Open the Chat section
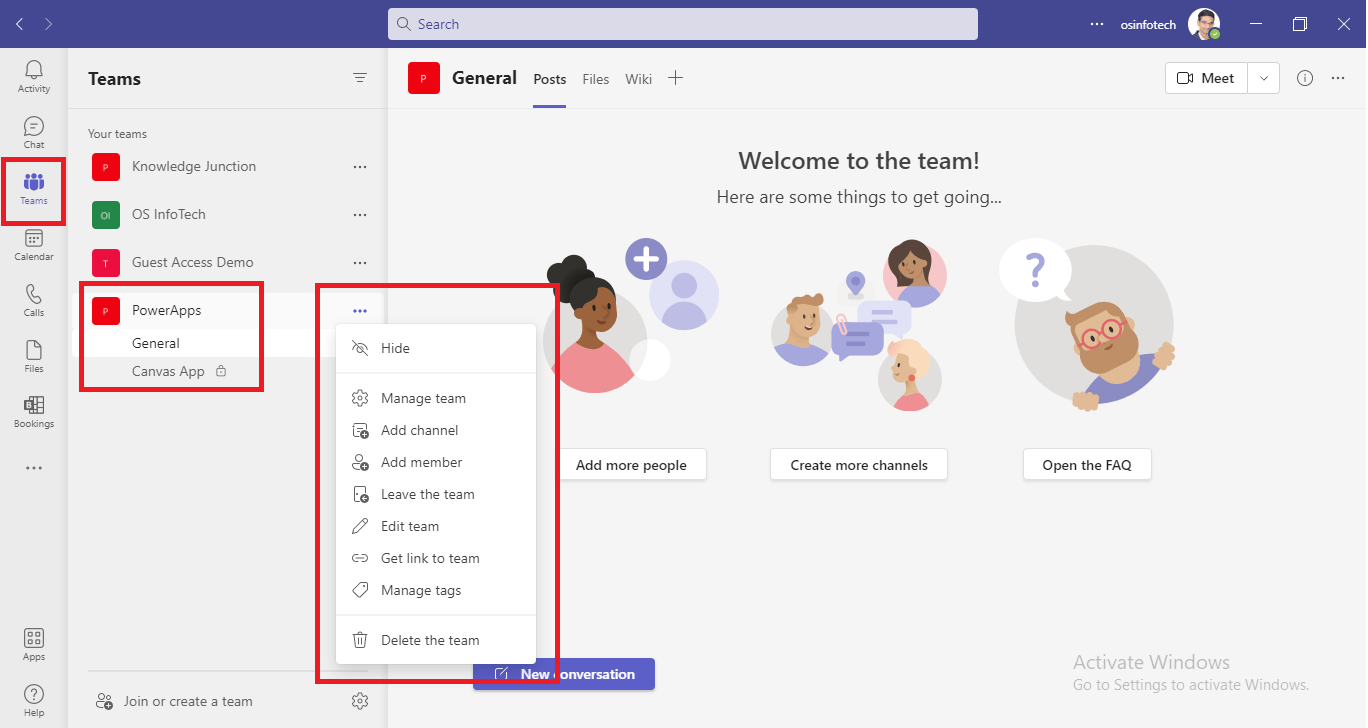Image resolution: width=1368 pixels, height=728 pixels. (34, 132)
